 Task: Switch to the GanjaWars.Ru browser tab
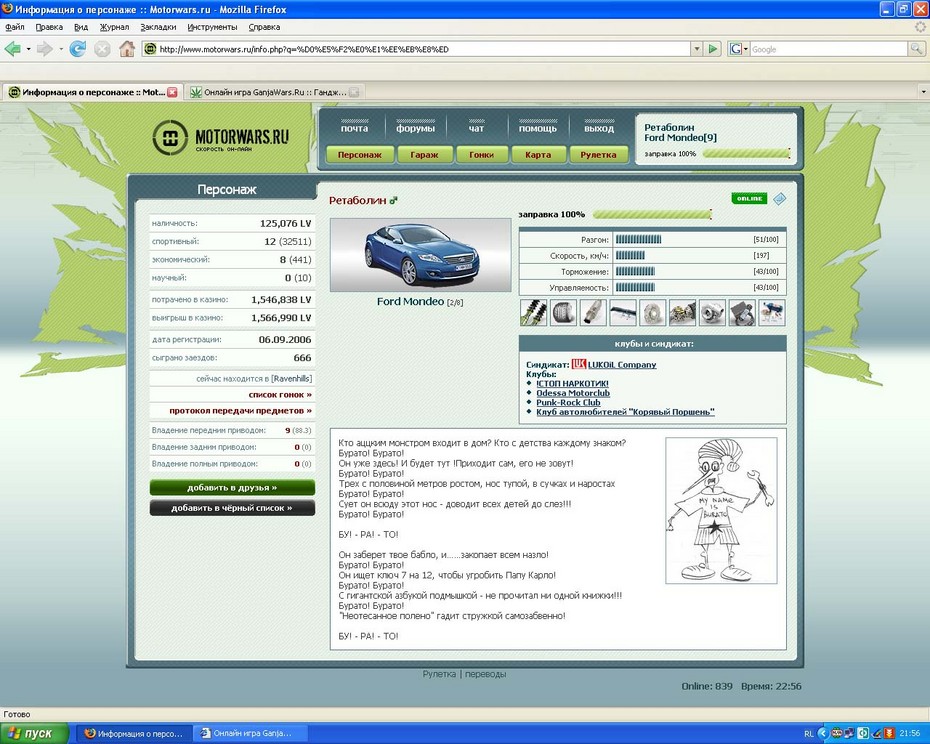click(275, 92)
